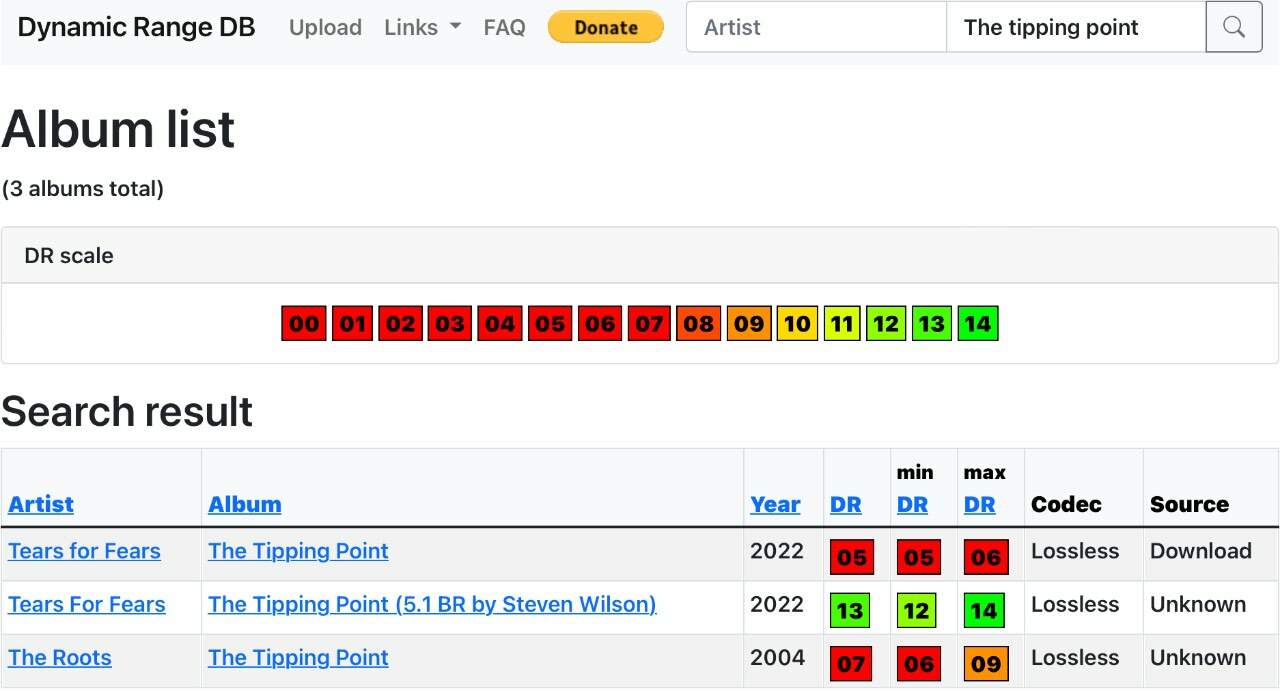Click the album field containing 'The tipping point'
The height and width of the screenshot is (691, 1280).
[1076, 27]
